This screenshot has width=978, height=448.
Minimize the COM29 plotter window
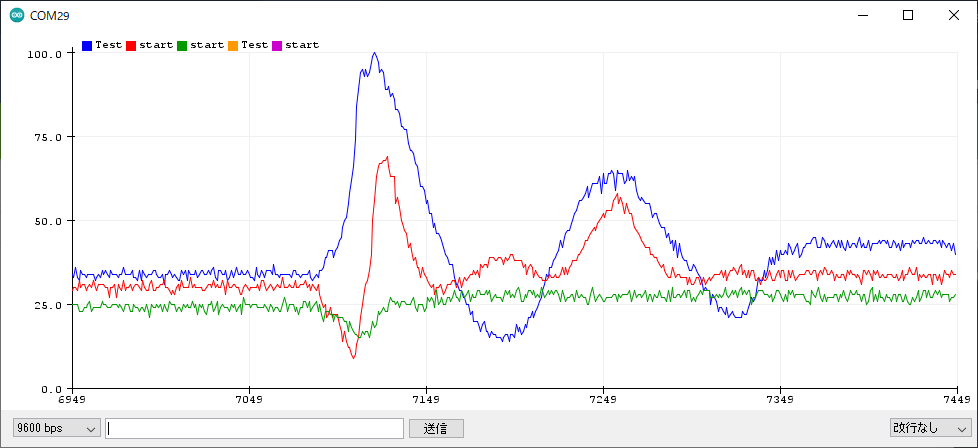[863, 16]
